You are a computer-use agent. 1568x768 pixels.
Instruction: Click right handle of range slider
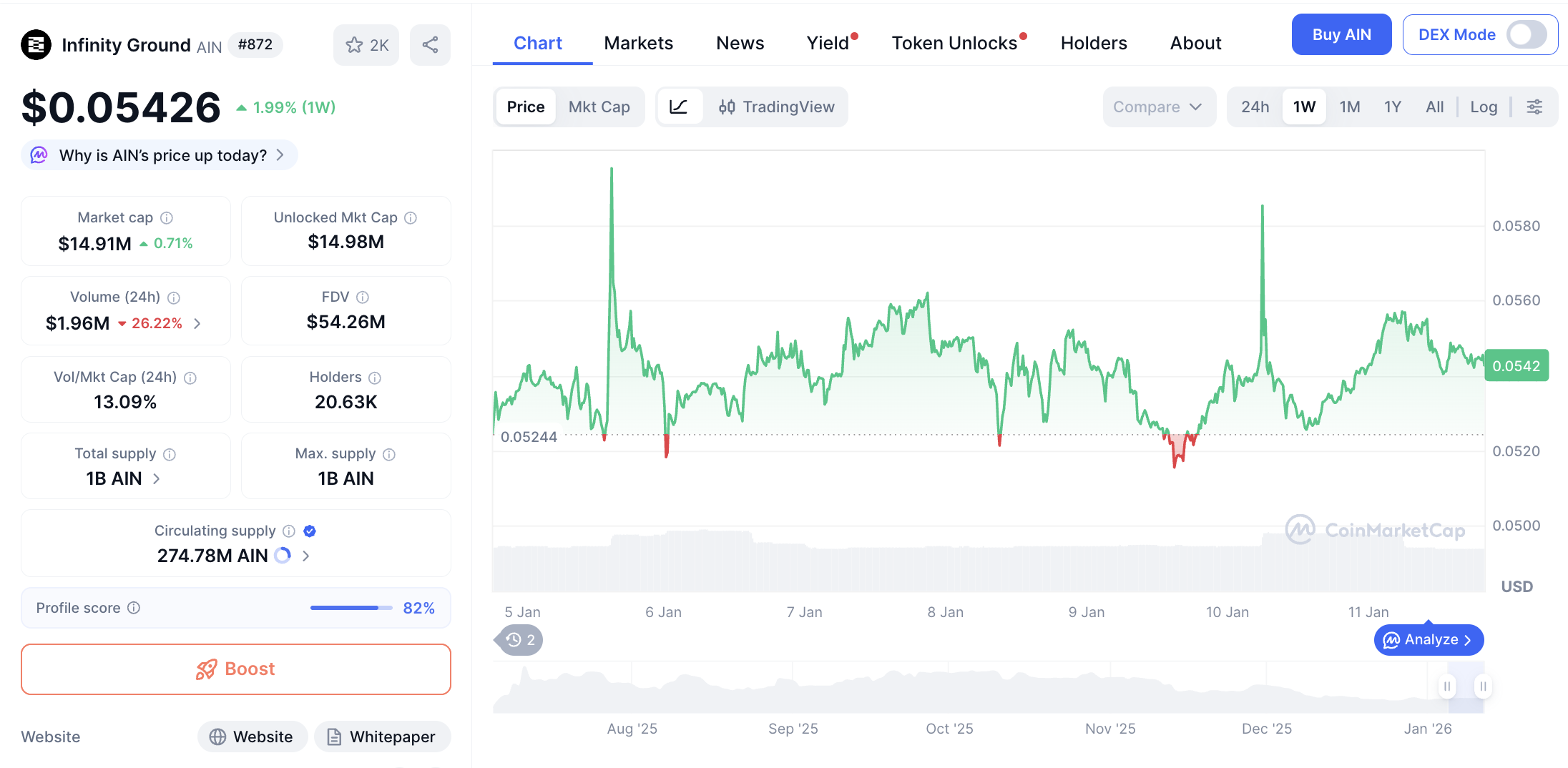[x=1483, y=686]
